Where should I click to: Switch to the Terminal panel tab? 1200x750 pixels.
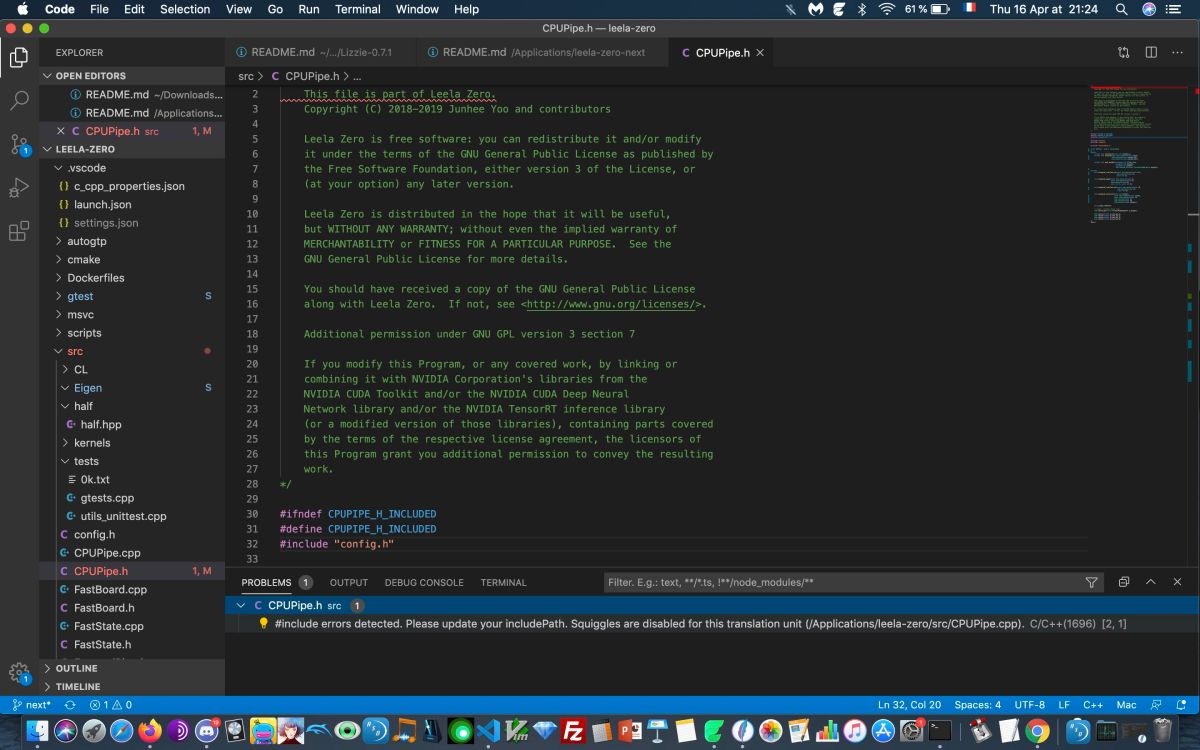[x=503, y=582]
